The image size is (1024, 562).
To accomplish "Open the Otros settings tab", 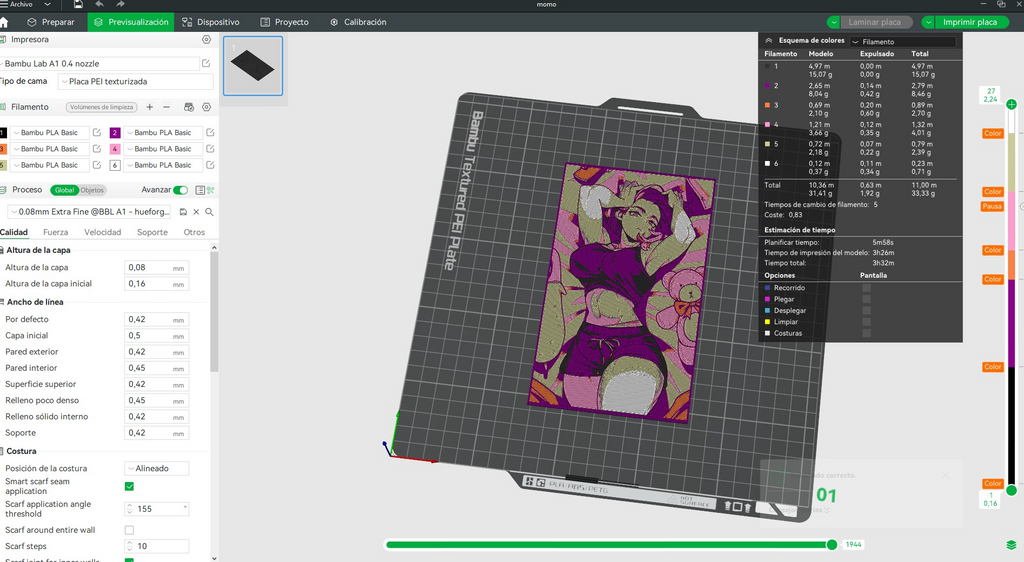I will (194, 232).
